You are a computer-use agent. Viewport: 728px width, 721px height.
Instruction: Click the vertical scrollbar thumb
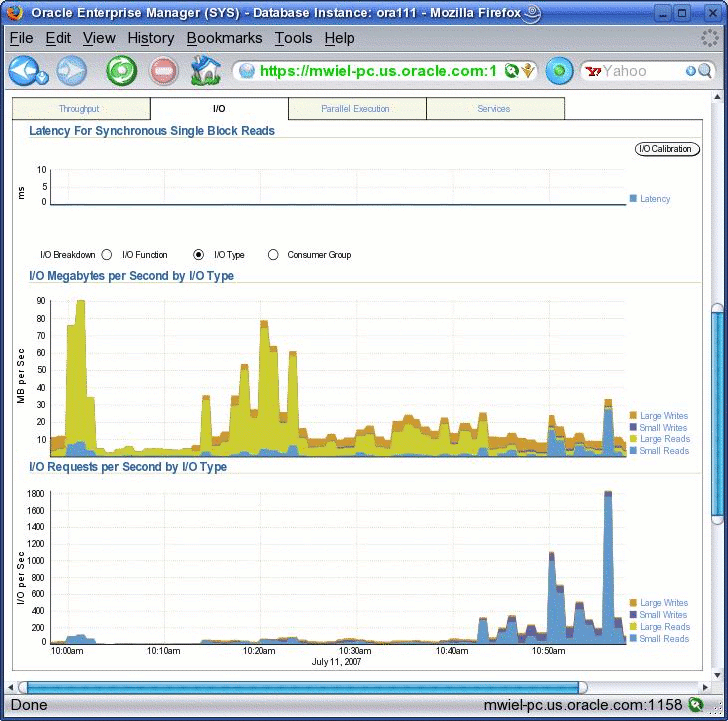[x=717, y=414]
